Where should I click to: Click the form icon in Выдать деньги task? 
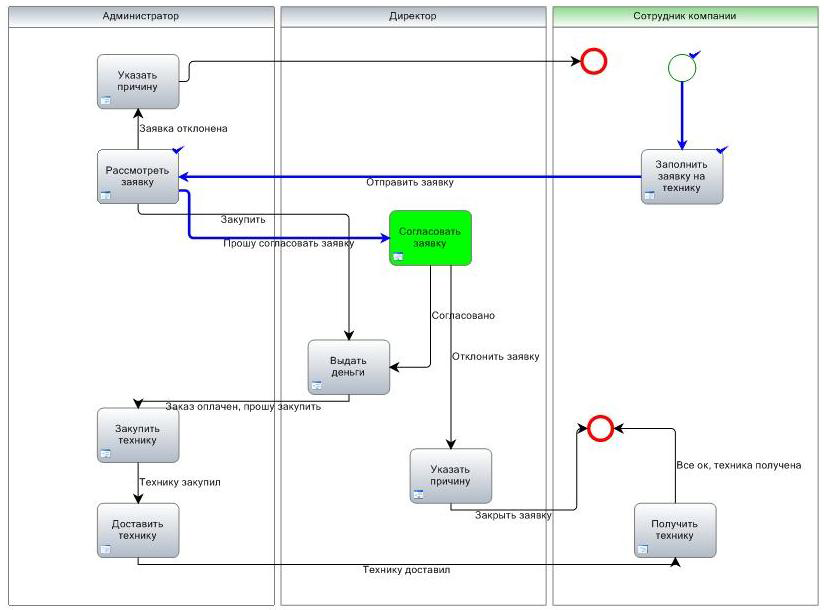(x=316, y=385)
